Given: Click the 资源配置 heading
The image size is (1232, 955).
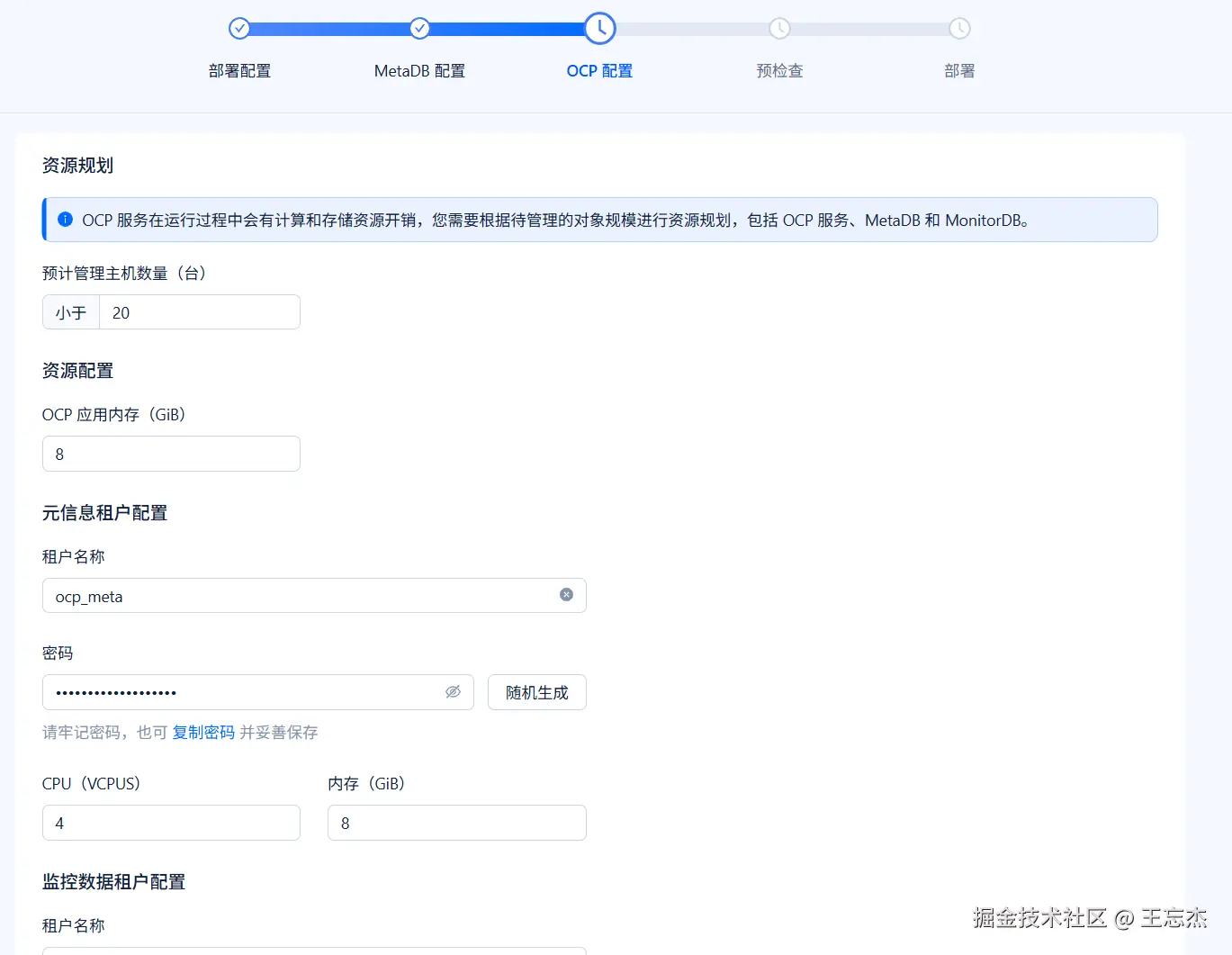Looking at the screenshot, I should pos(77,371).
